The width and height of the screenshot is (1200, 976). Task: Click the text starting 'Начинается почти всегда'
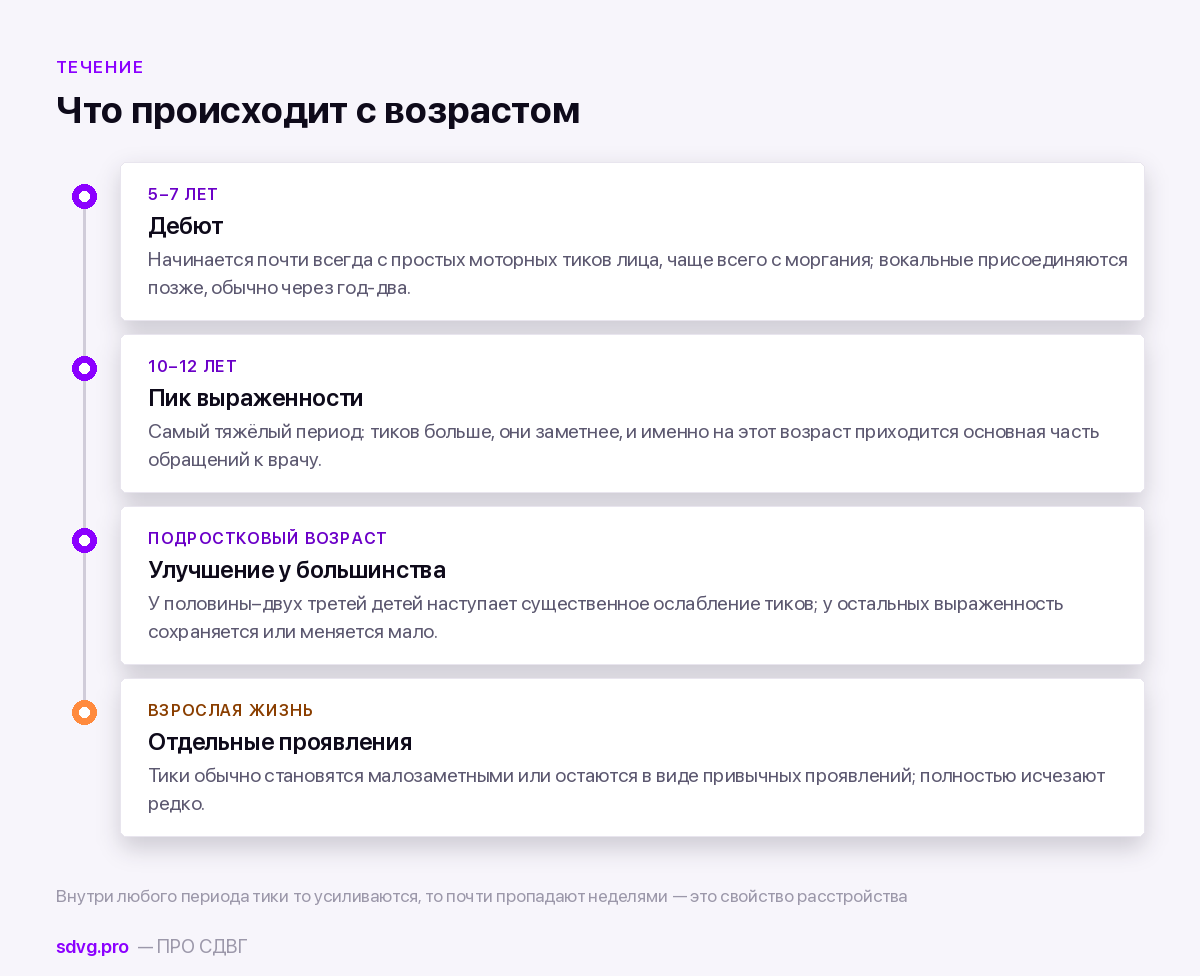pos(638,274)
